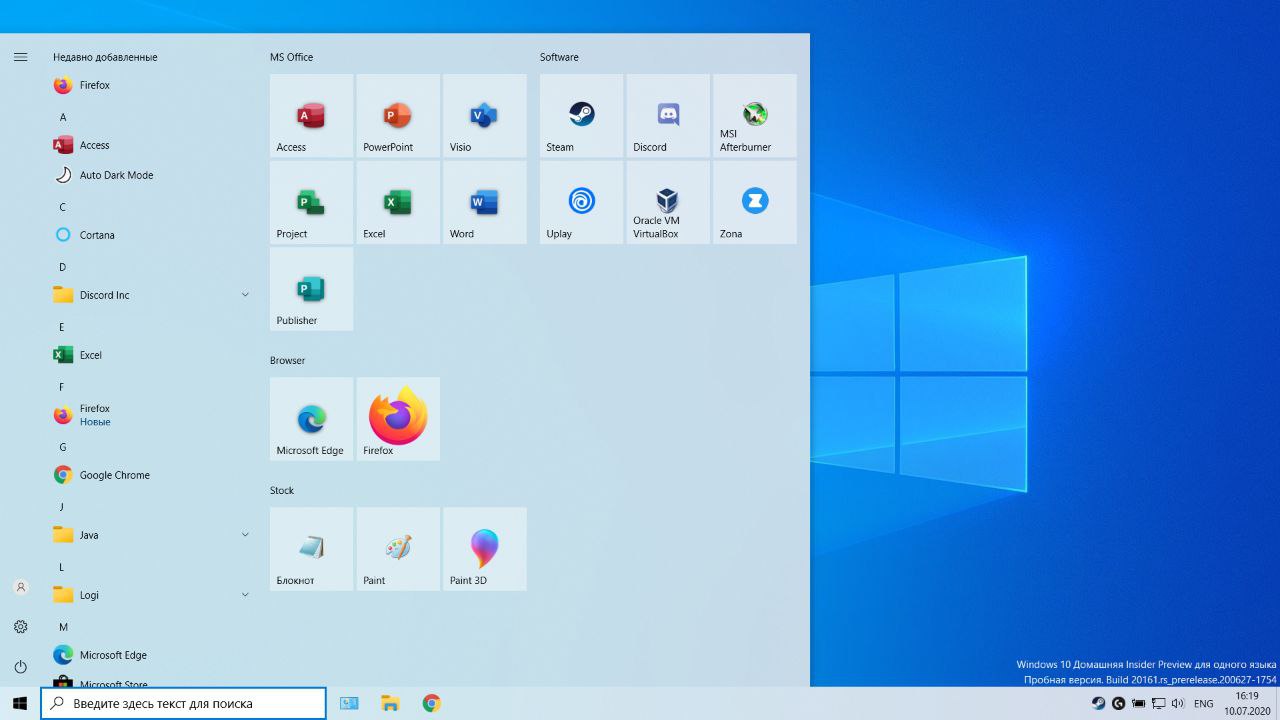The width and height of the screenshot is (1280, 720).
Task: Launch the Uplay tile
Action: pos(581,202)
